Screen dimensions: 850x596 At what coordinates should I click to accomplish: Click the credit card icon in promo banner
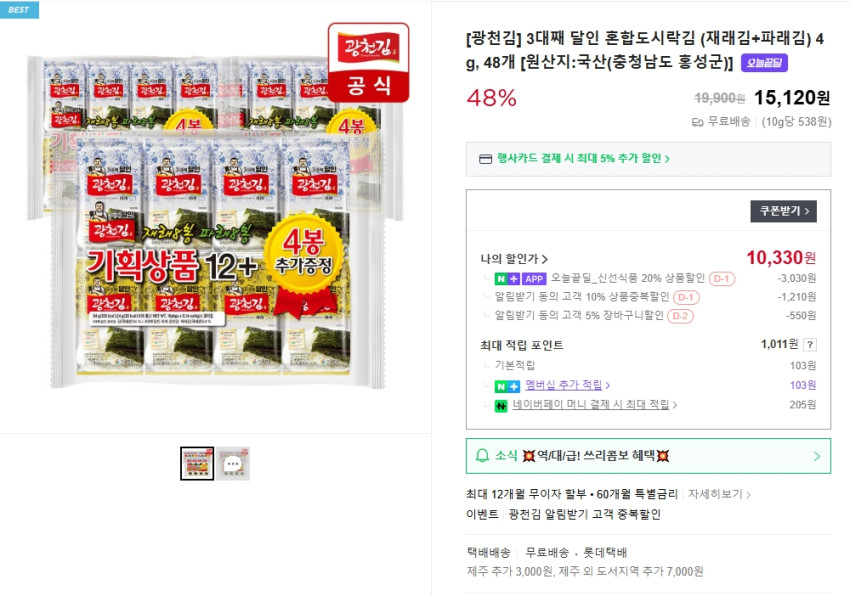(x=486, y=159)
